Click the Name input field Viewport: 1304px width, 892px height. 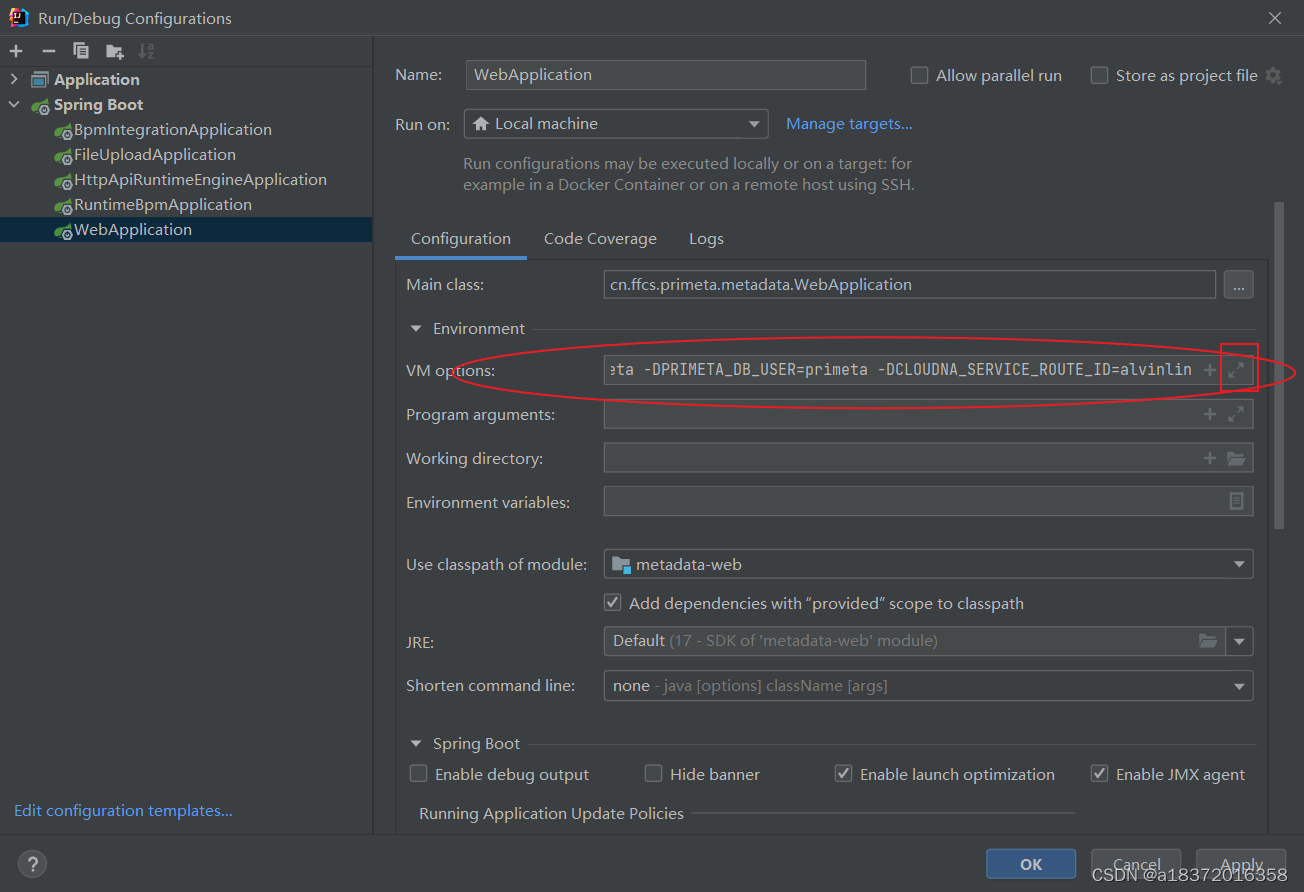[666, 75]
